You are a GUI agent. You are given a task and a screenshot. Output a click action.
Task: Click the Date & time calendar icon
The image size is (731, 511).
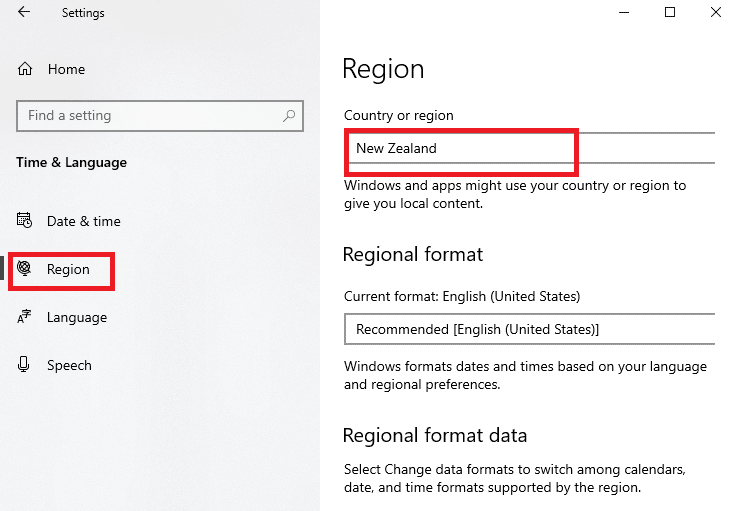(24, 220)
